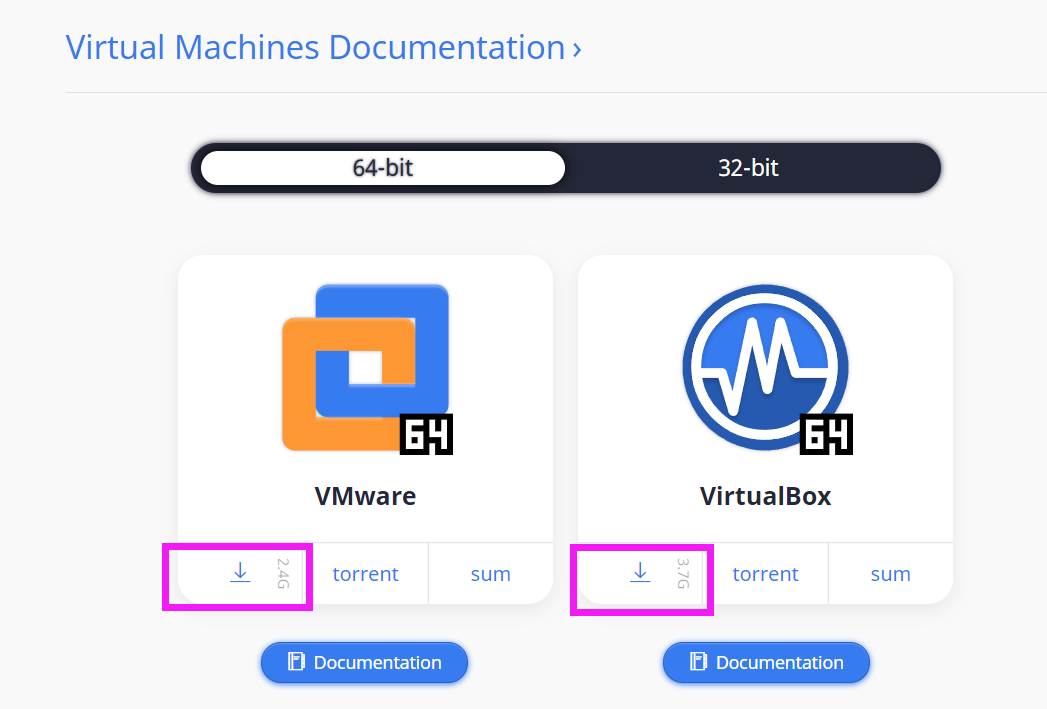The height and width of the screenshot is (709, 1047).
Task: View the VMware sum checksum
Action: point(490,574)
